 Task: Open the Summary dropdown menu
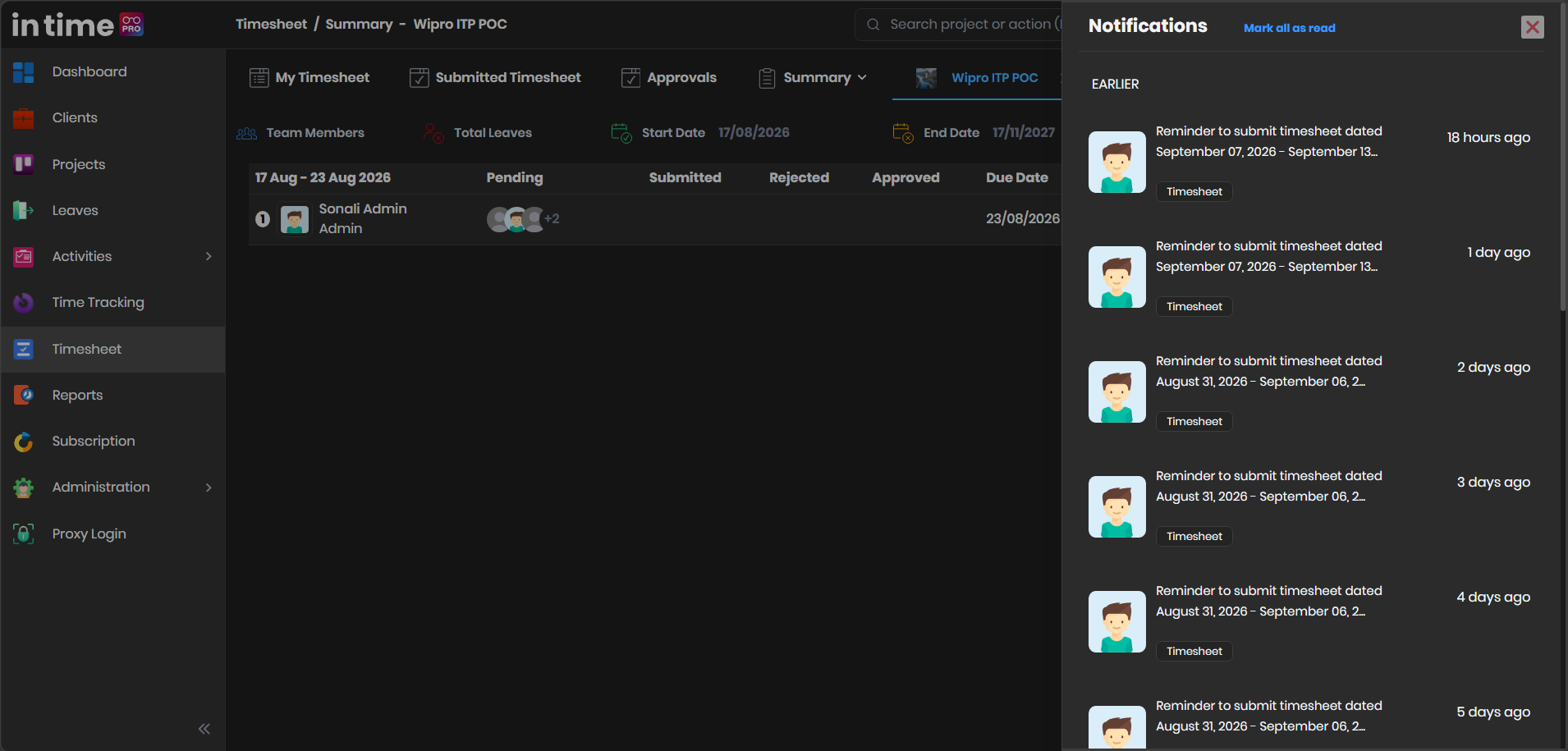click(814, 77)
